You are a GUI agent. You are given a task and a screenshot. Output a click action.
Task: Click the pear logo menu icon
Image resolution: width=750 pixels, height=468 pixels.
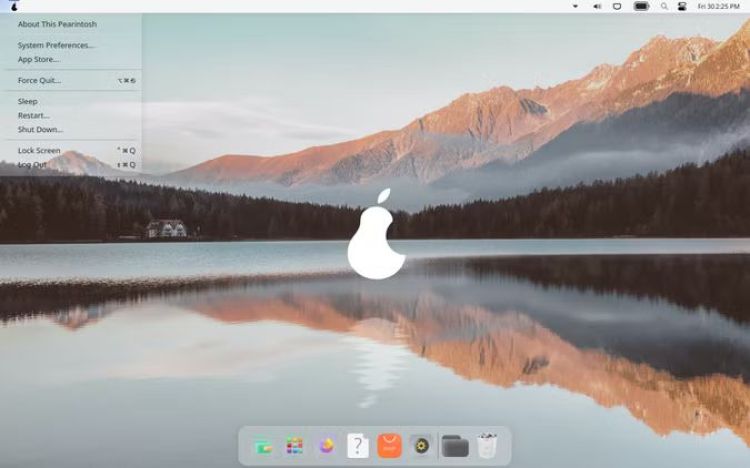pyautogui.click(x=13, y=6)
